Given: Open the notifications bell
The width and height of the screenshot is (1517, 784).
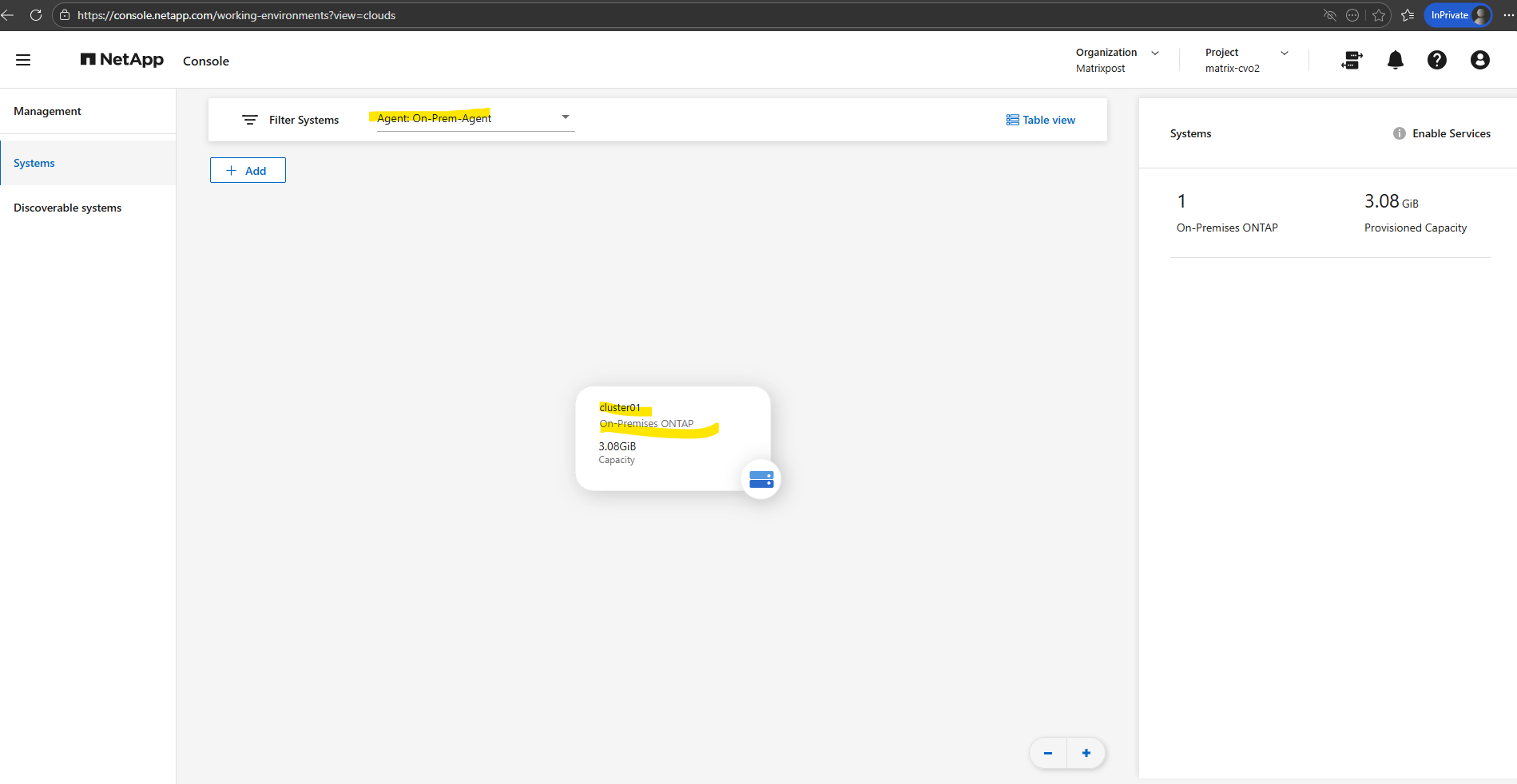Looking at the screenshot, I should tap(1395, 60).
